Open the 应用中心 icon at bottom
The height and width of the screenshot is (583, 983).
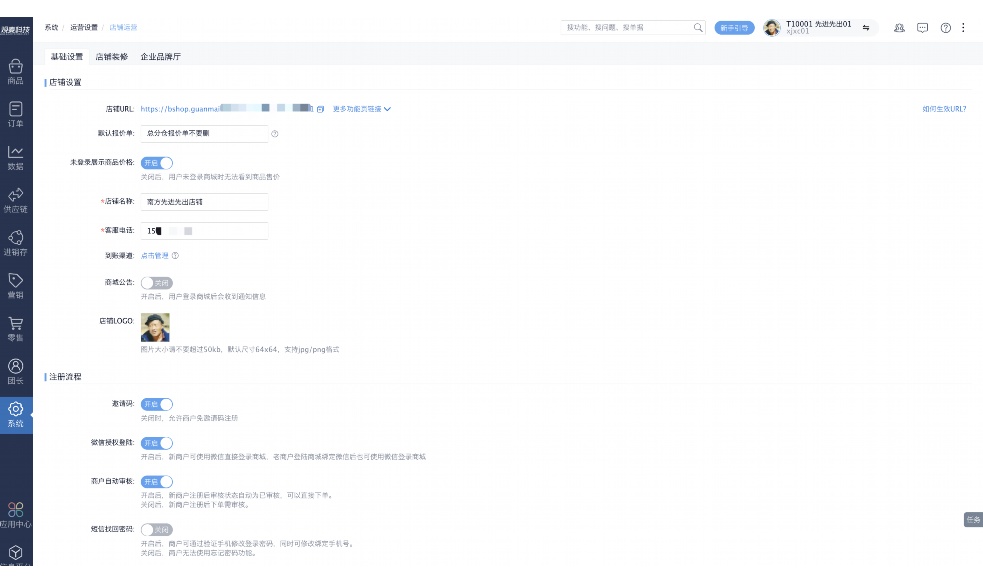pos(15,513)
